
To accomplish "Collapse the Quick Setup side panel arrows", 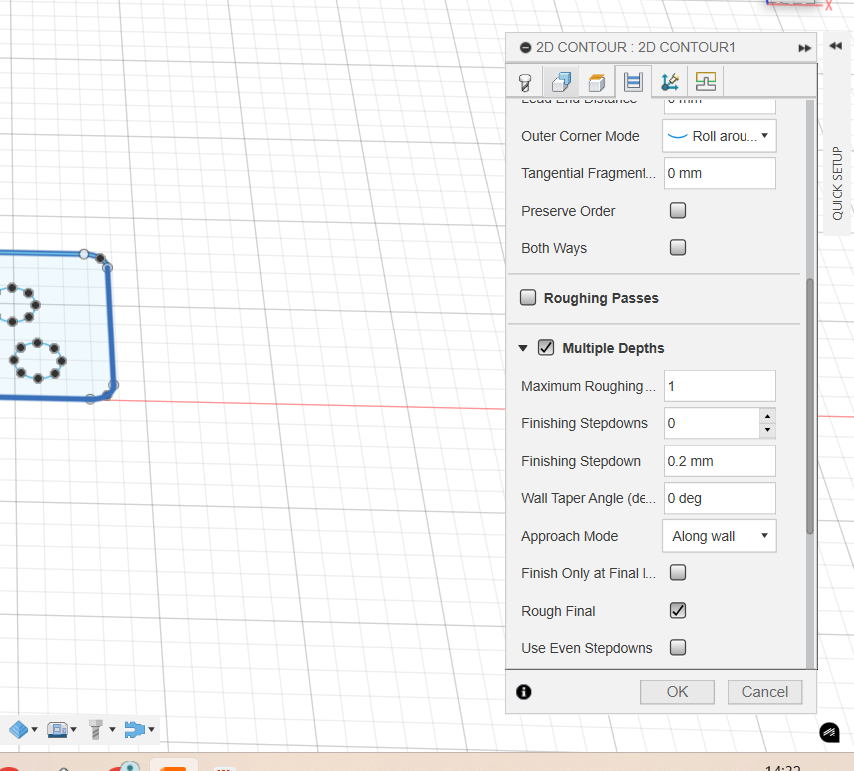I will (835, 46).
